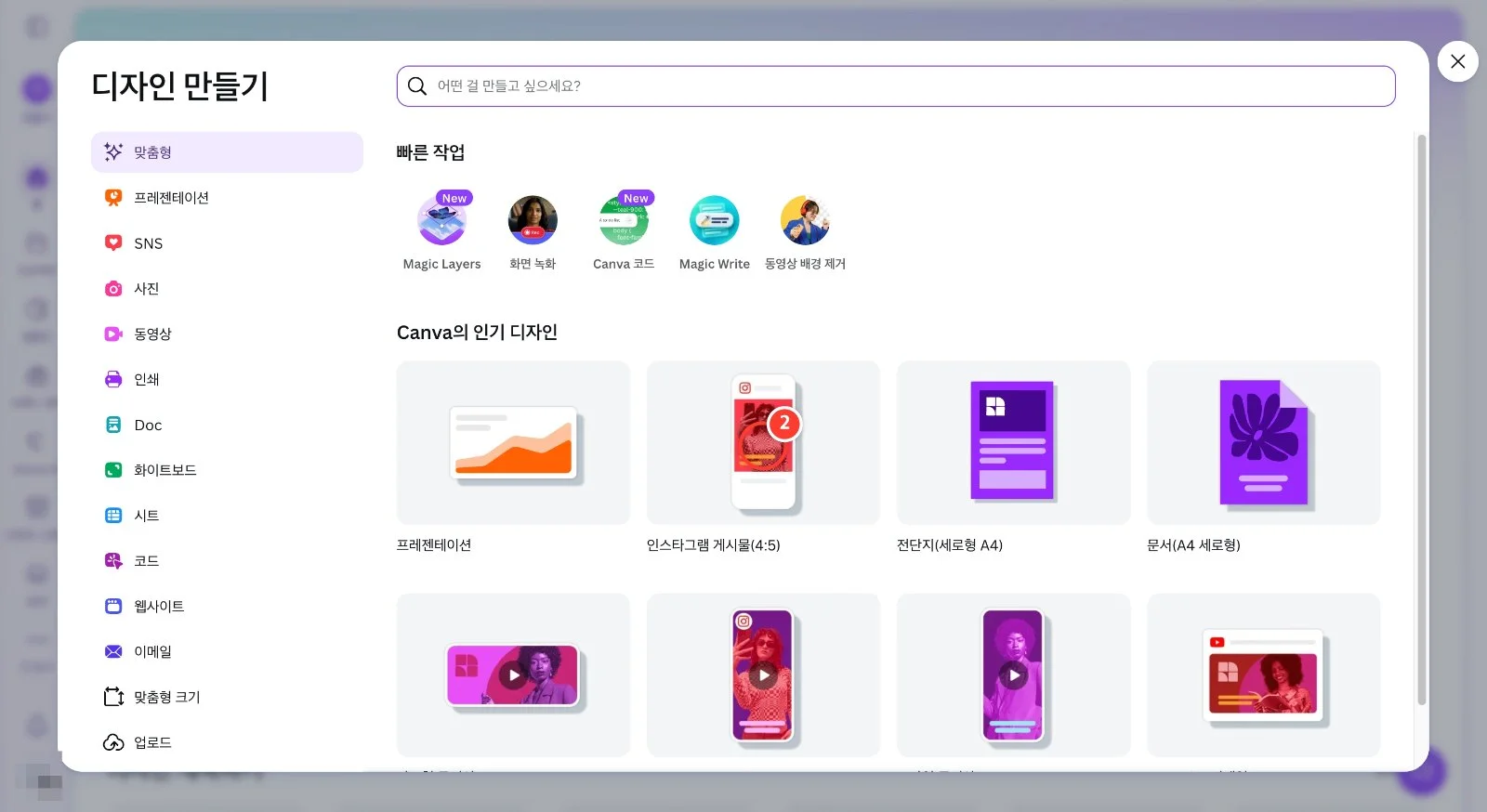The height and width of the screenshot is (812, 1487).
Task: Select the 전단지(세로형 A4) design thumbnail
Action: click(1013, 443)
